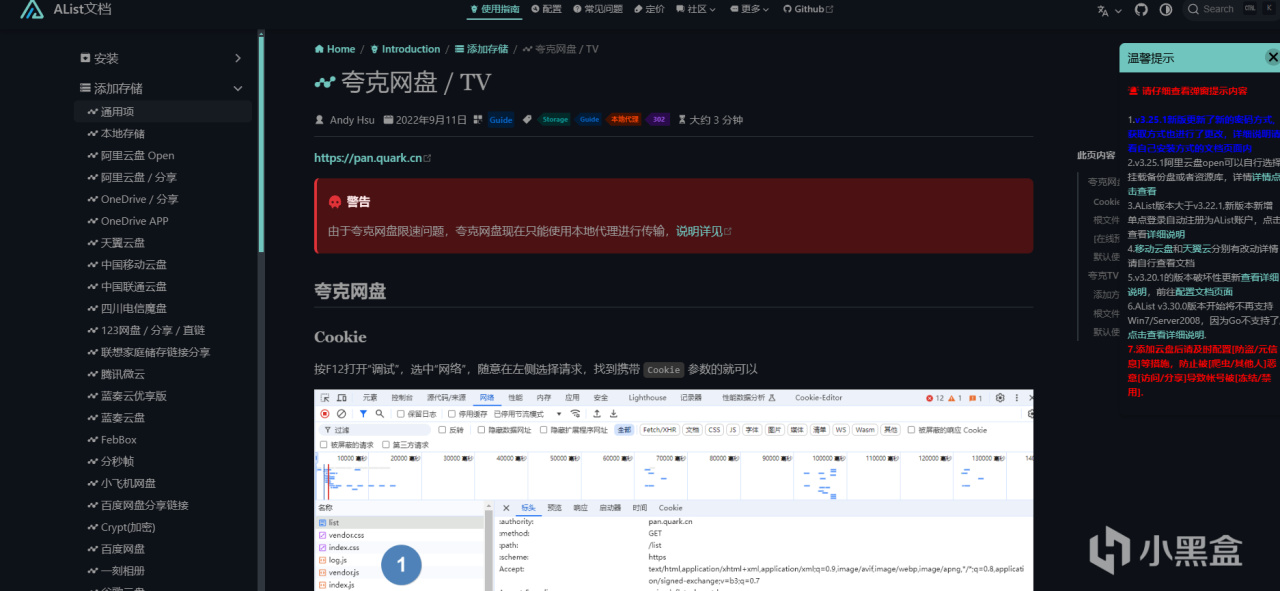Open OneDrive APP sidebar page

tap(162, 221)
